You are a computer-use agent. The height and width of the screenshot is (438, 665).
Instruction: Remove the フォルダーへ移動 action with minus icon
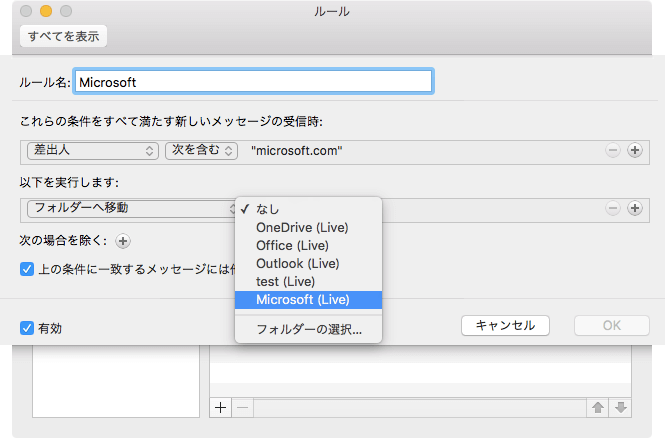pyautogui.click(x=613, y=208)
